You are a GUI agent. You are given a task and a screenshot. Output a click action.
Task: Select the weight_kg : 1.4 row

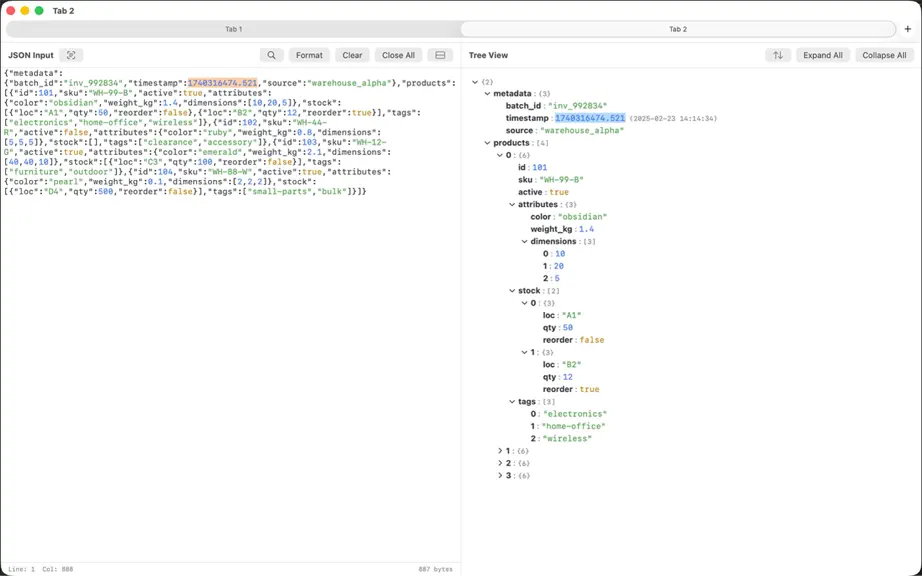[x=562, y=229]
